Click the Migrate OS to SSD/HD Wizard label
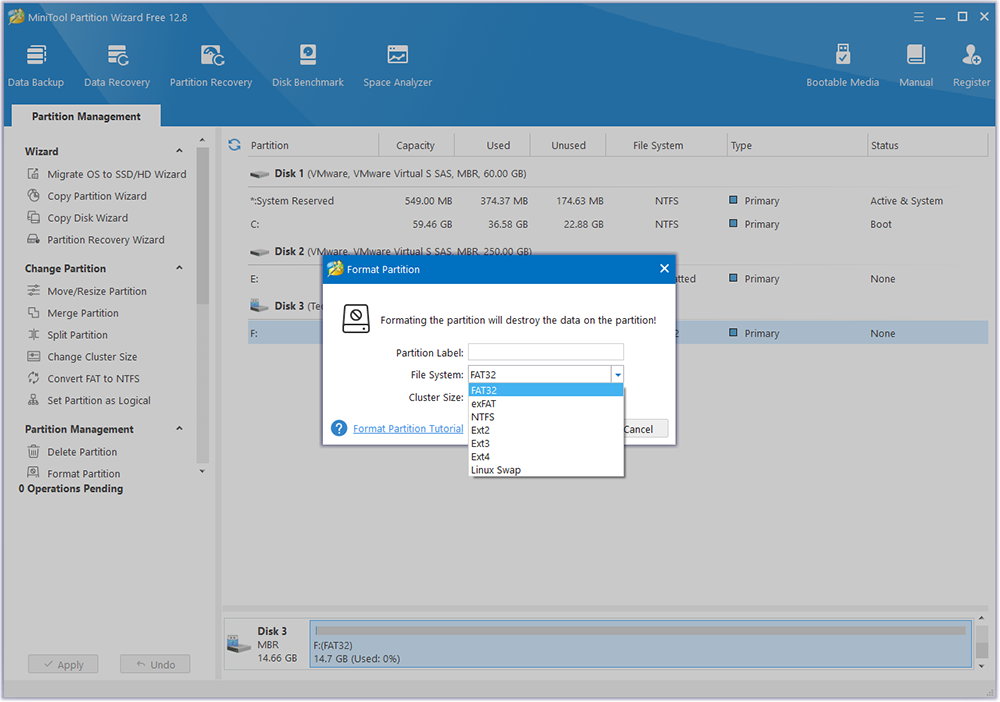1000x702 pixels. pyautogui.click(x=117, y=174)
